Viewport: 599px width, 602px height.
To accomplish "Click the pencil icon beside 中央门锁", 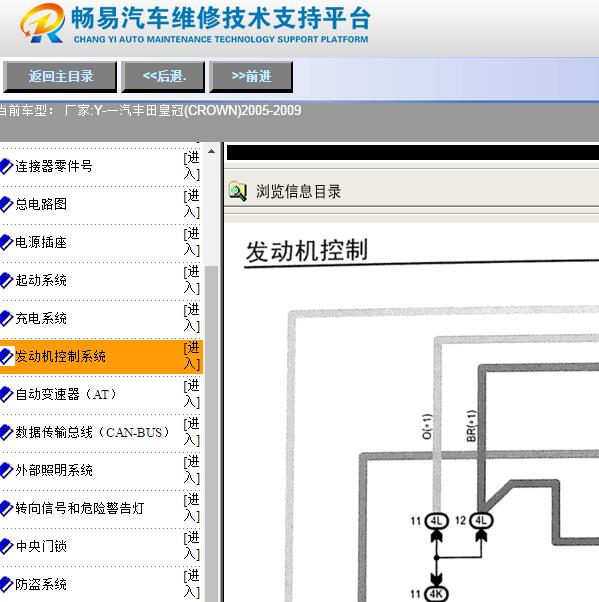I will tap(6, 546).
